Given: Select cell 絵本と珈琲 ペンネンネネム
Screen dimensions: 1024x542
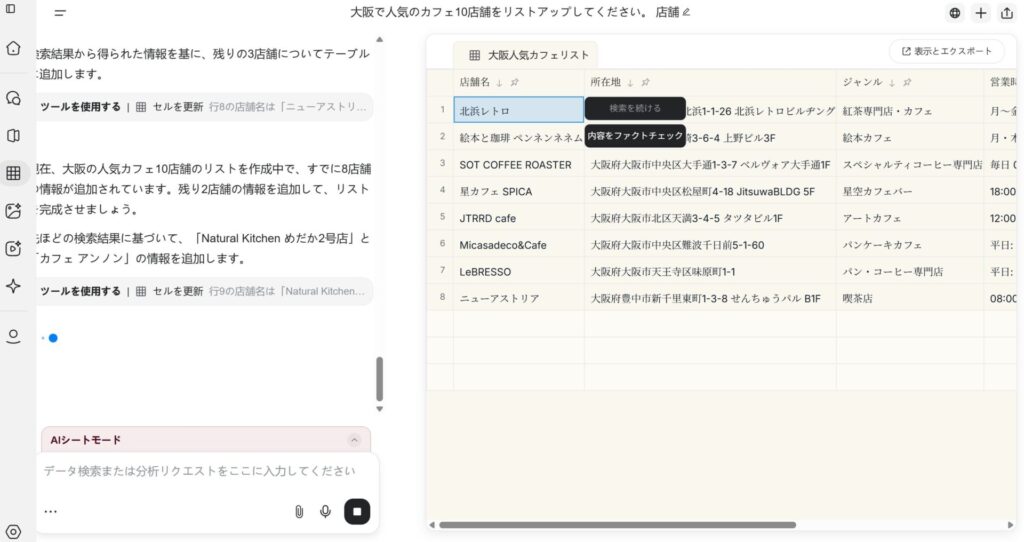Looking at the screenshot, I should (519, 138).
